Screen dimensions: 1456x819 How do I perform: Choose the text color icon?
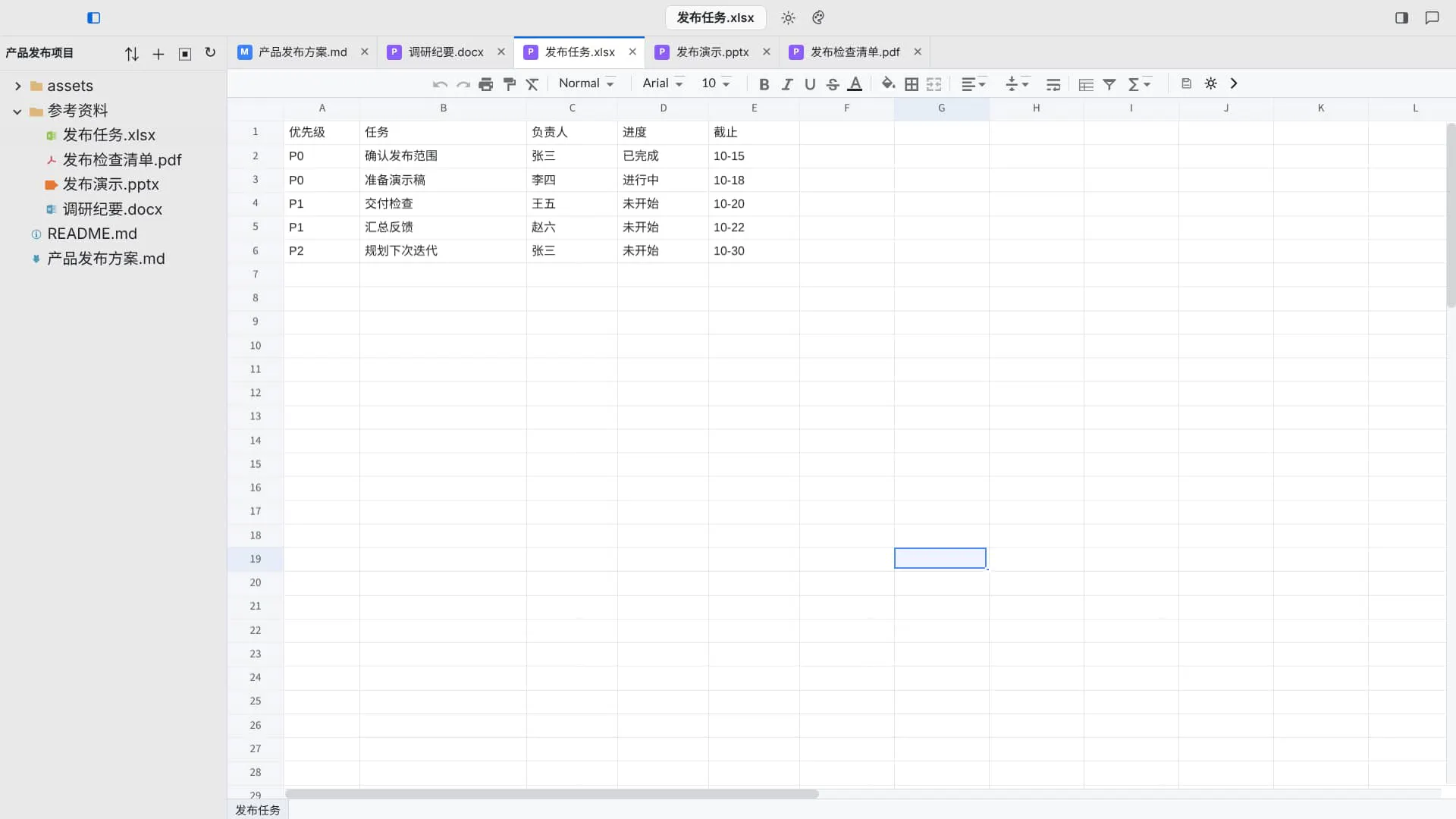(855, 84)
